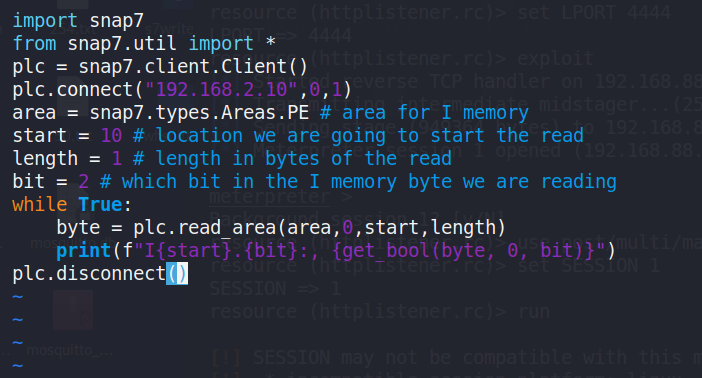This screenshot has height=378, width=702.
Task: Place cursor on 'snap7.client.Client()' call
Action: click(x=193, y=67)
